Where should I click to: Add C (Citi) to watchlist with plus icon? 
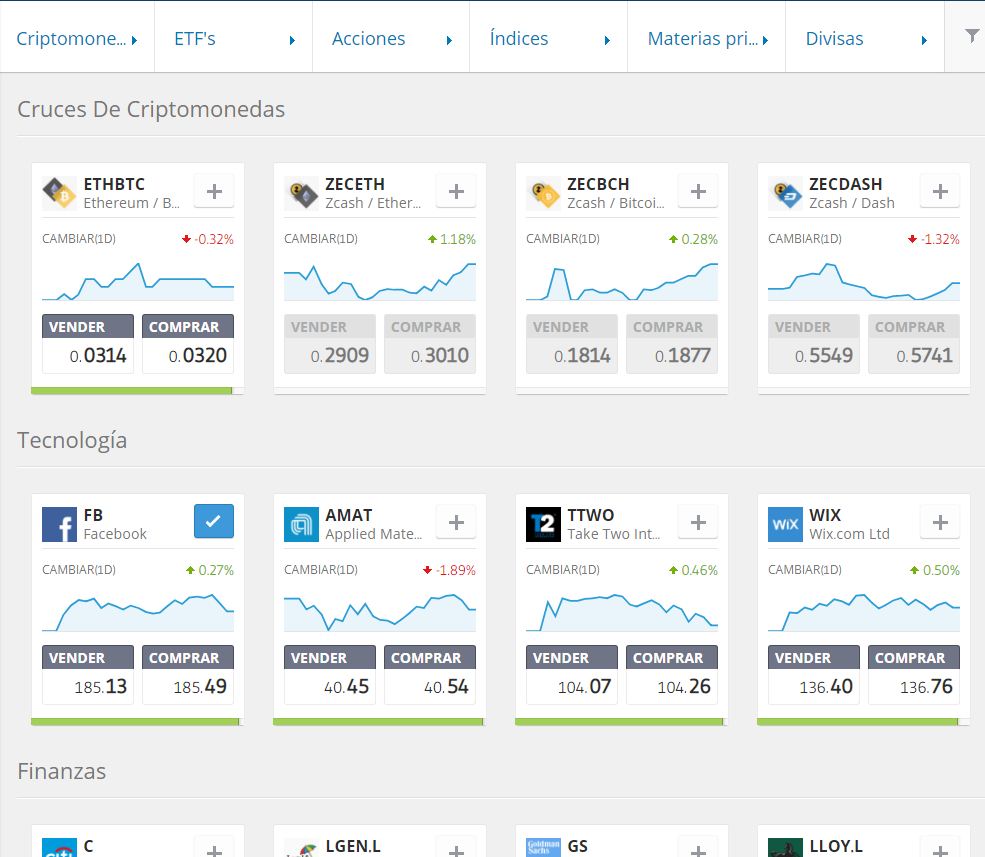(x=214, y=848)
